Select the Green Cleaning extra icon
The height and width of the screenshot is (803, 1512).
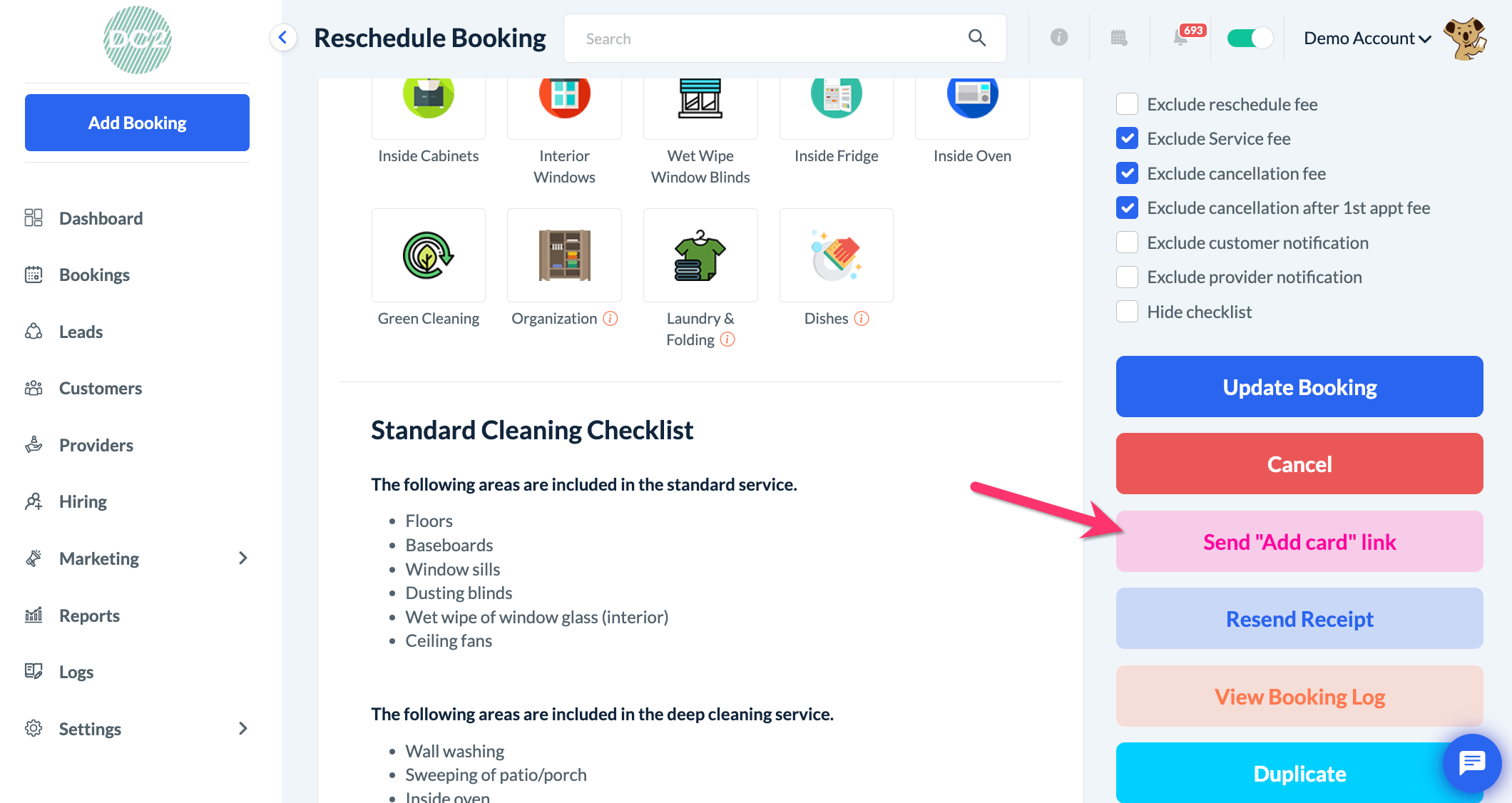tap(428, 255)
